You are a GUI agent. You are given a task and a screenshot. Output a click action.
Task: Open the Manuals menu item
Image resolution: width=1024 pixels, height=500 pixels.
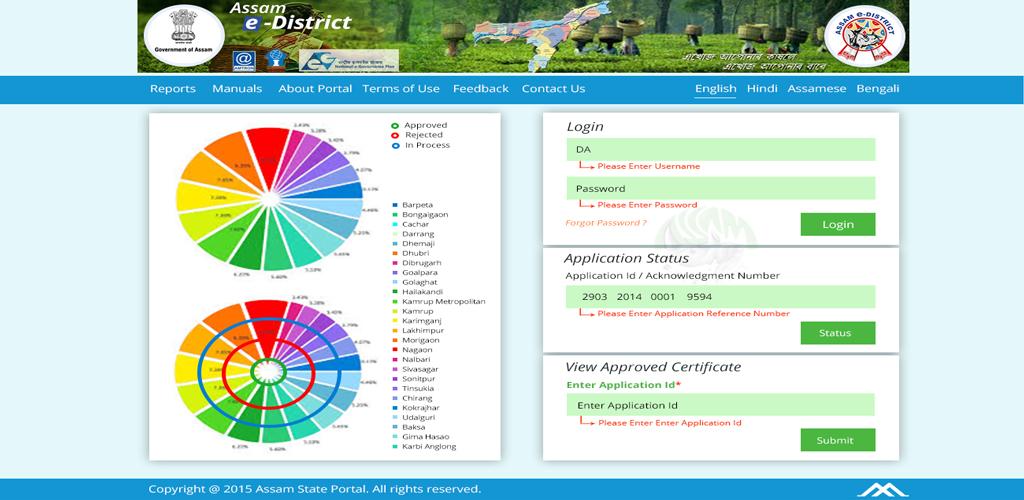coord(237,89)
